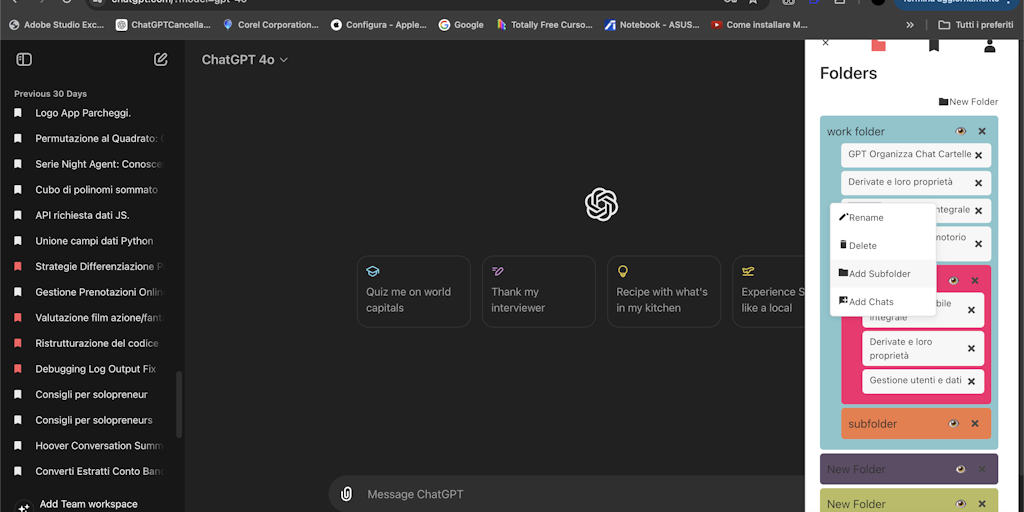Click bookmark icon beside Converti Estratti Conto

coord(18,471)
